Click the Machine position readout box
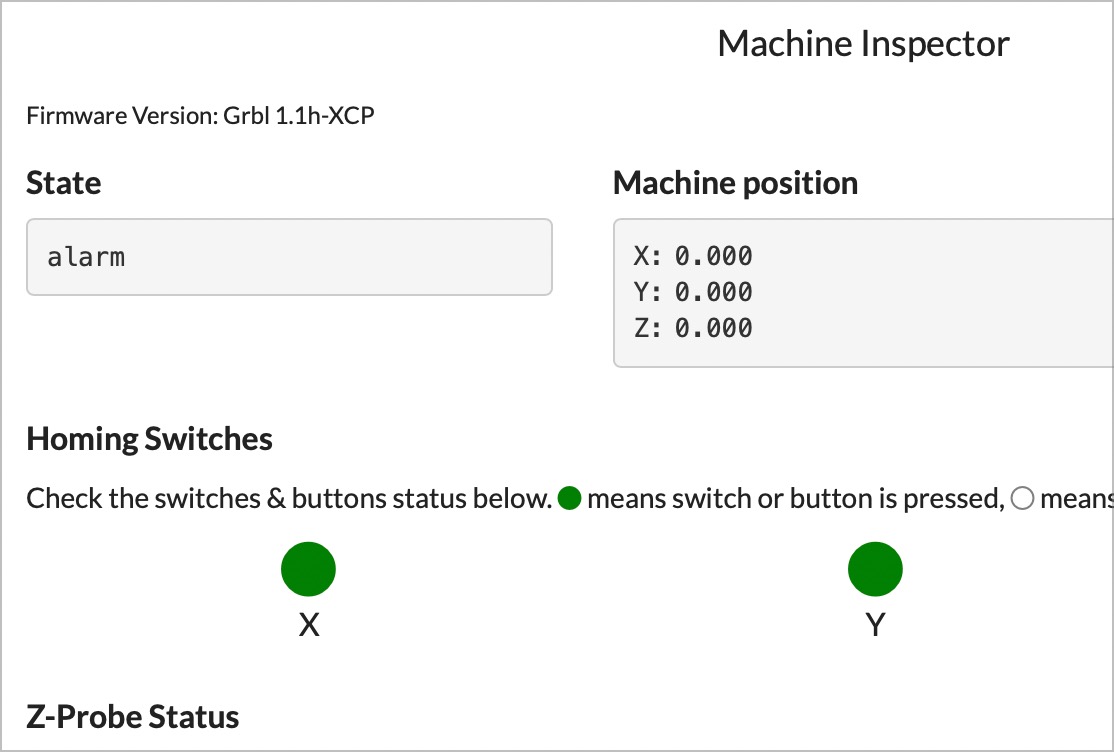1114x752 pixels. point(863,293)
